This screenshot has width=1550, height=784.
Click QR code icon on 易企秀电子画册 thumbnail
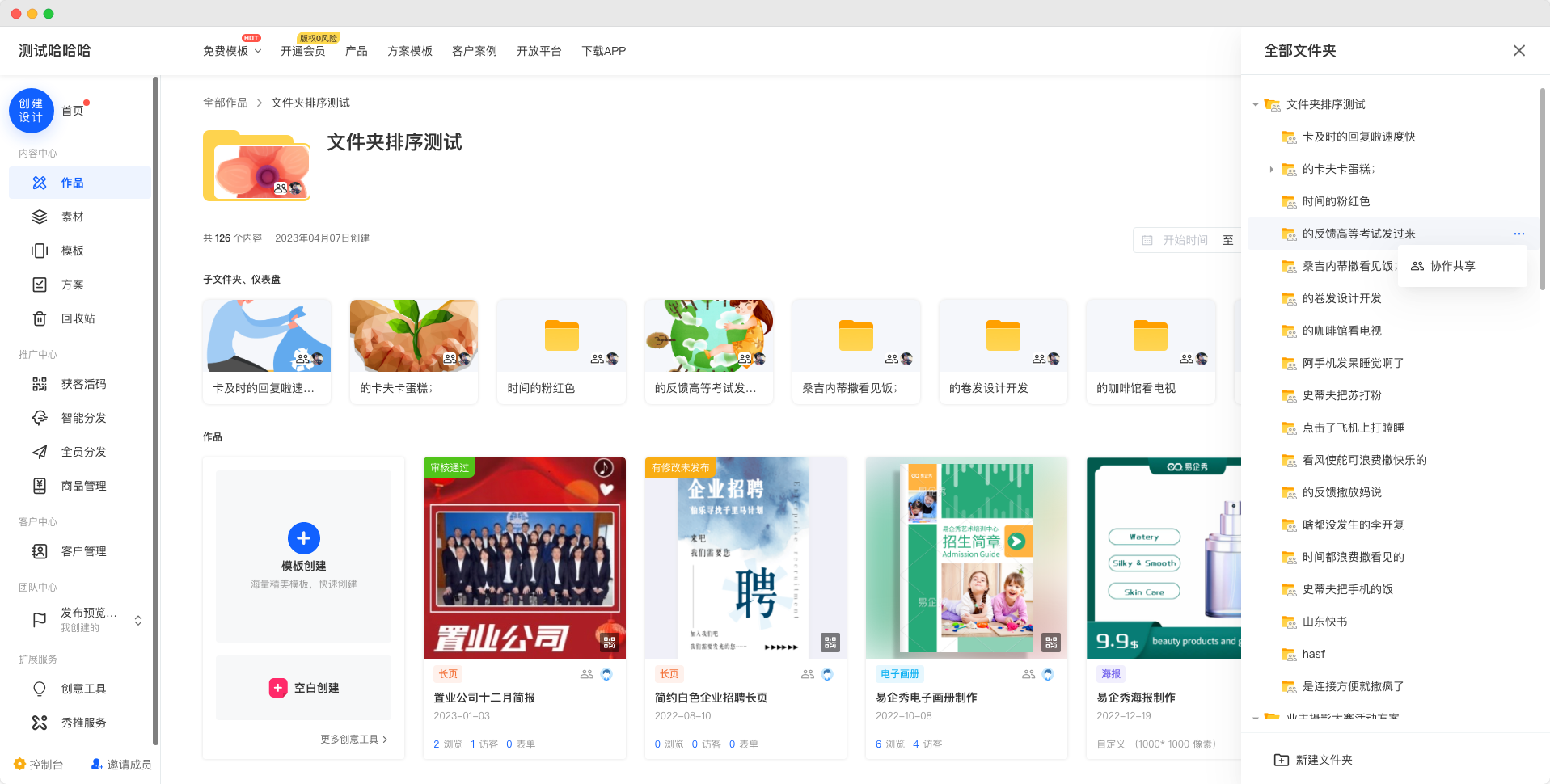(x=1051, y=643)
